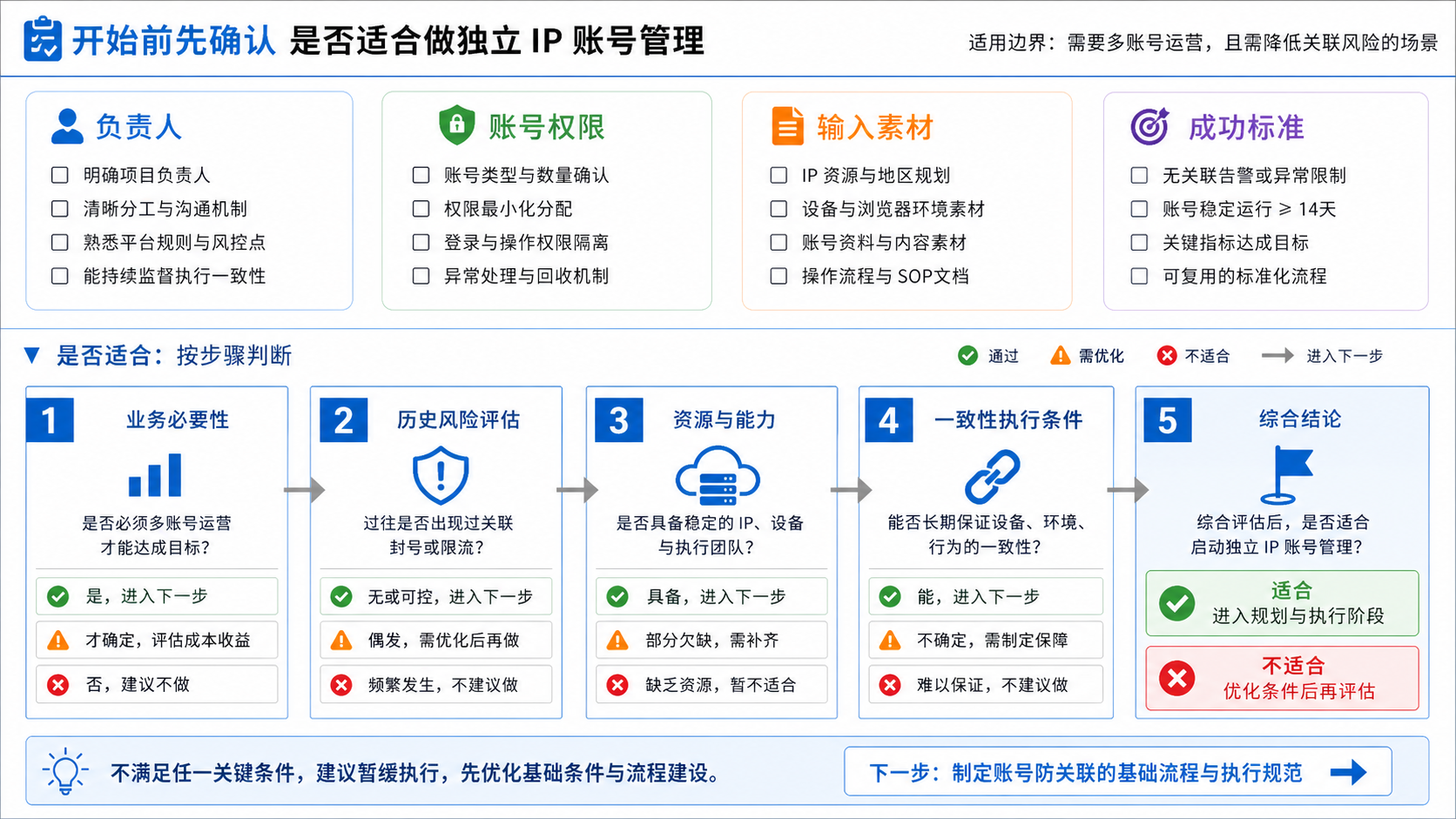Check 能持续监督执行一致性 checkbox
This screenshot has height=819, width=1456.
point(60,276)
